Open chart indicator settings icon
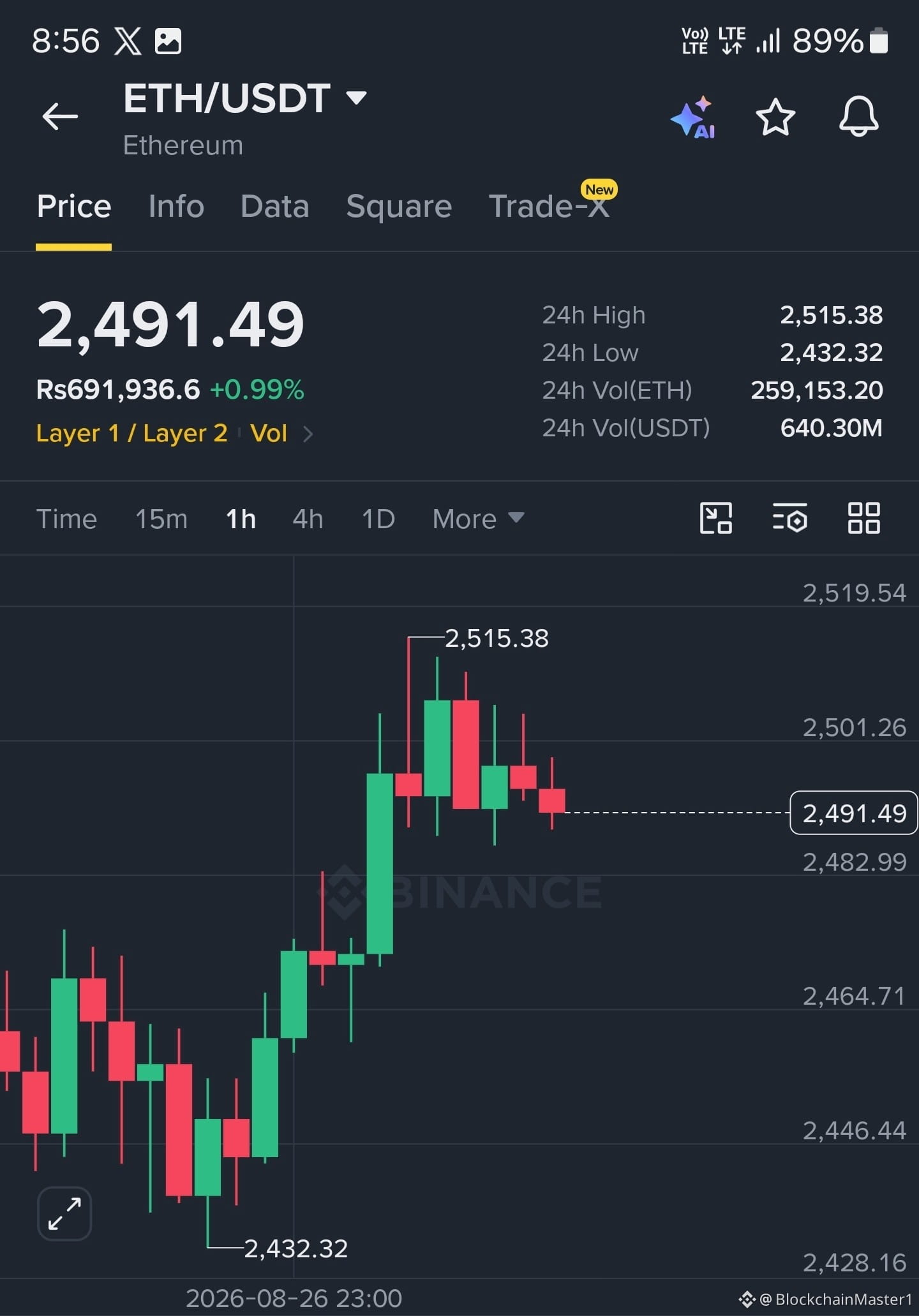Screen dimensions: 919x1316 click(x=789, y=518)
